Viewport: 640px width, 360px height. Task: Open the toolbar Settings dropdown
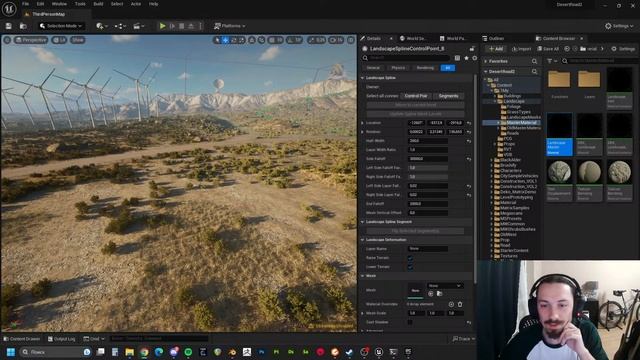tap(619, 26)
